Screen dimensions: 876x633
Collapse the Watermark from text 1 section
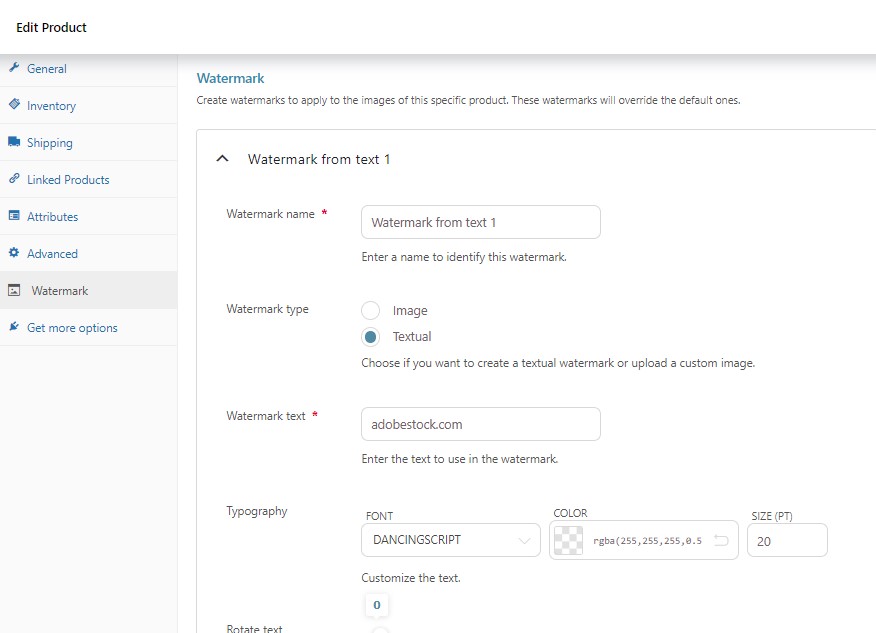click(x=222, y=159)
